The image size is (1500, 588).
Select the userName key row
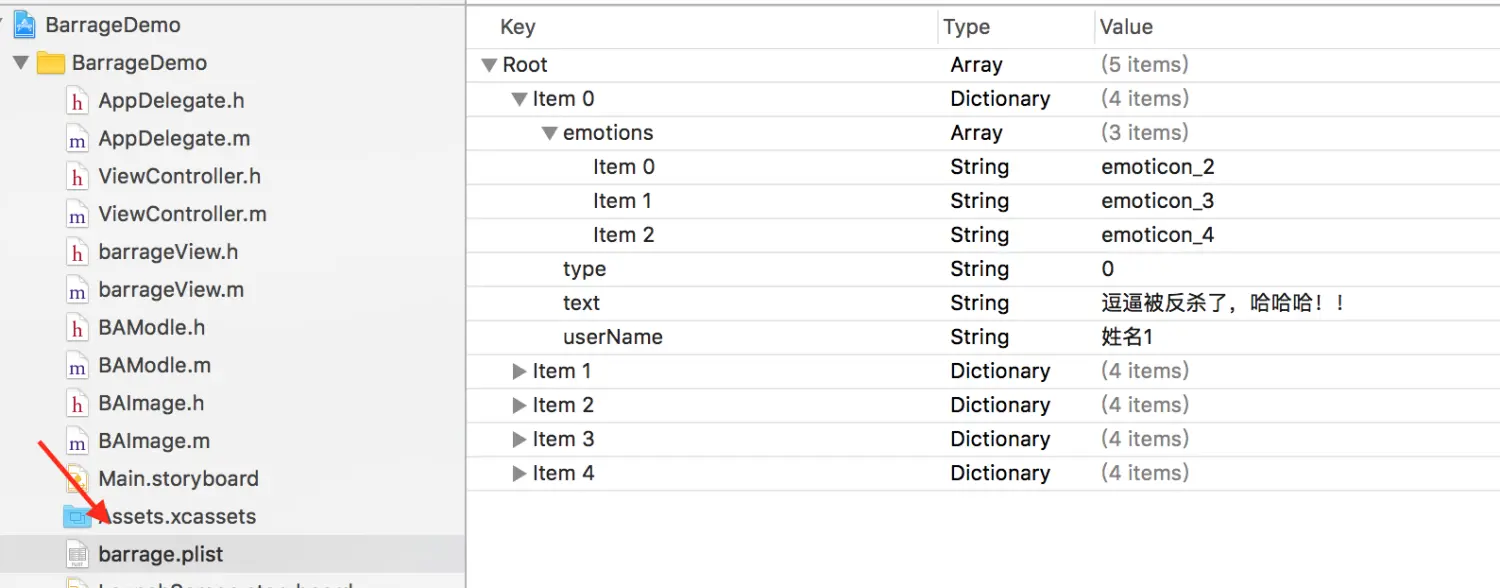[612, 337]
